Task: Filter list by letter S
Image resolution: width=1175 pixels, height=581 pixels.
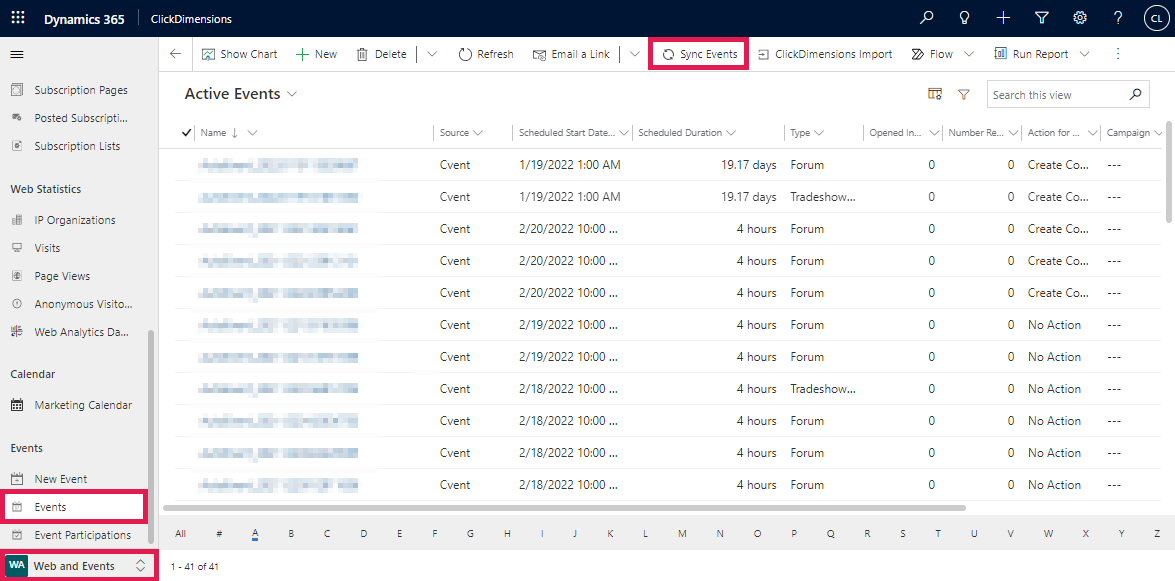Action: tap(902, 534)
